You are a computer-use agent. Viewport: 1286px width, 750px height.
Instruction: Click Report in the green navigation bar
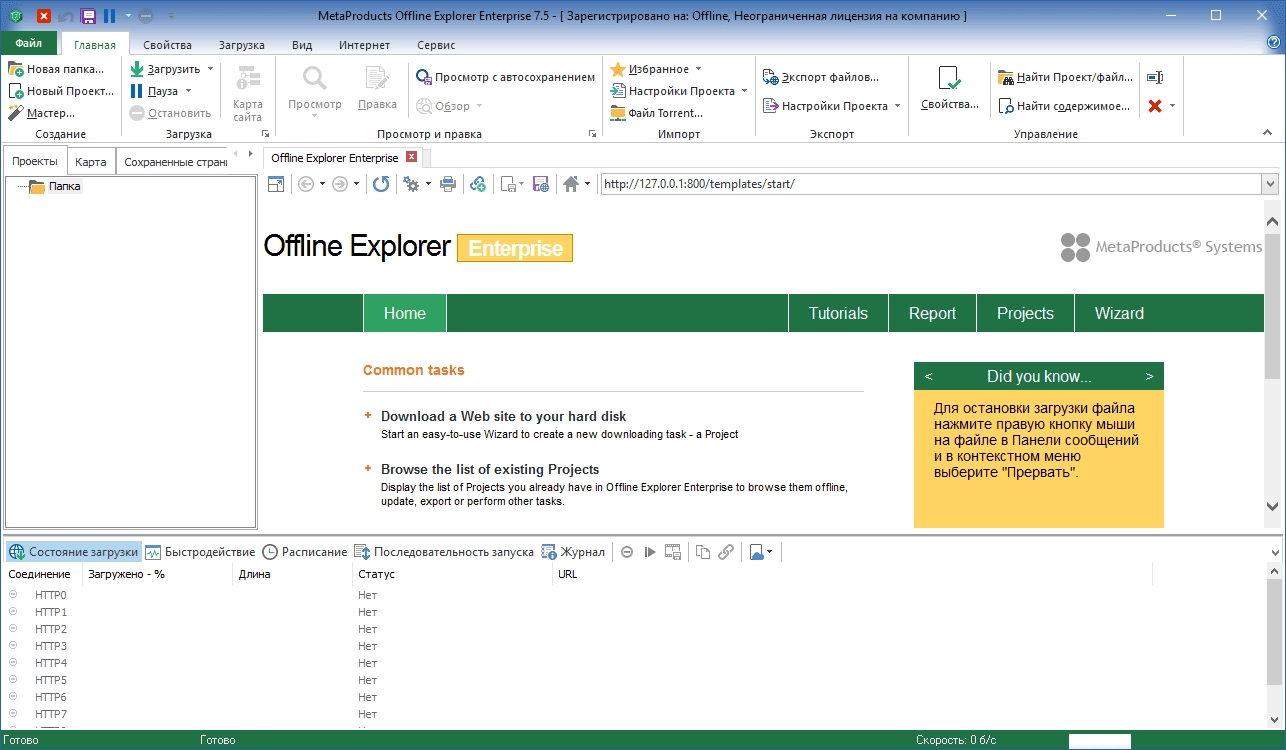[x=932, y=313]
